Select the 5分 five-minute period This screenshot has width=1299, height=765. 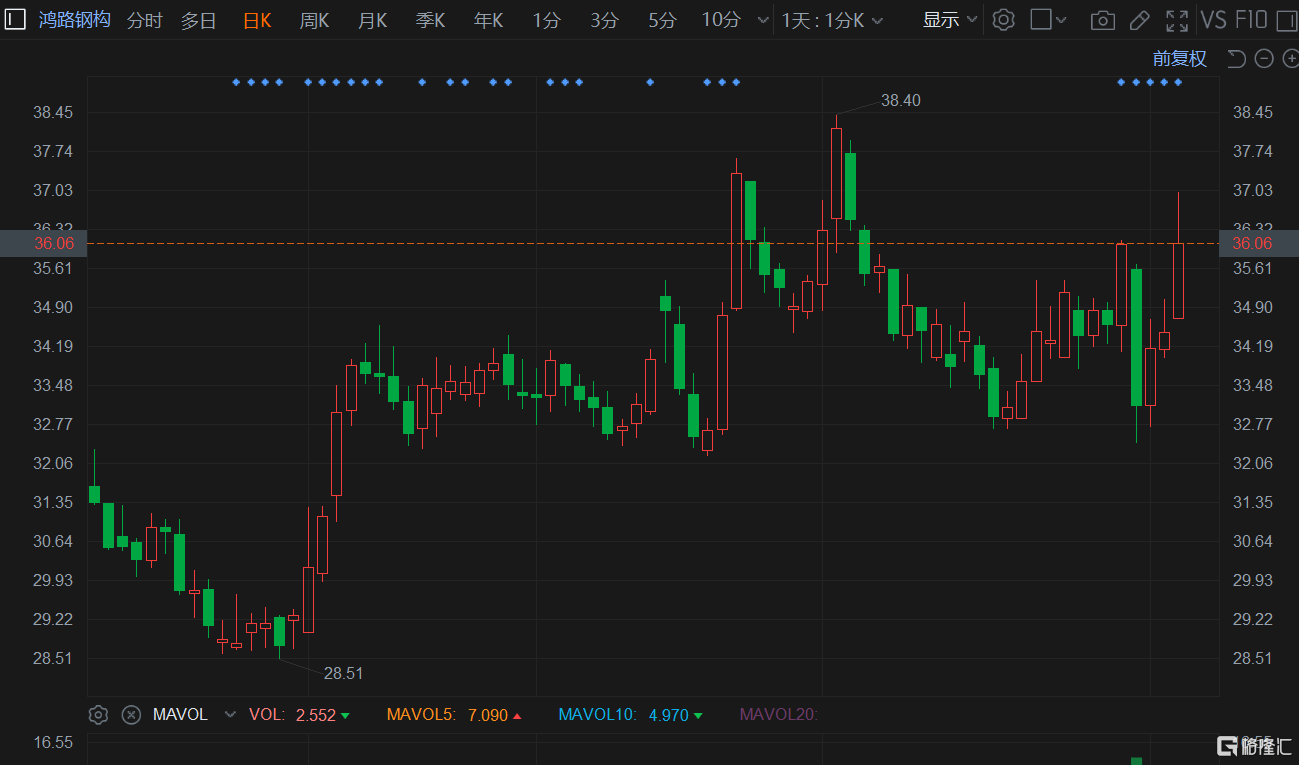(662, 20)
